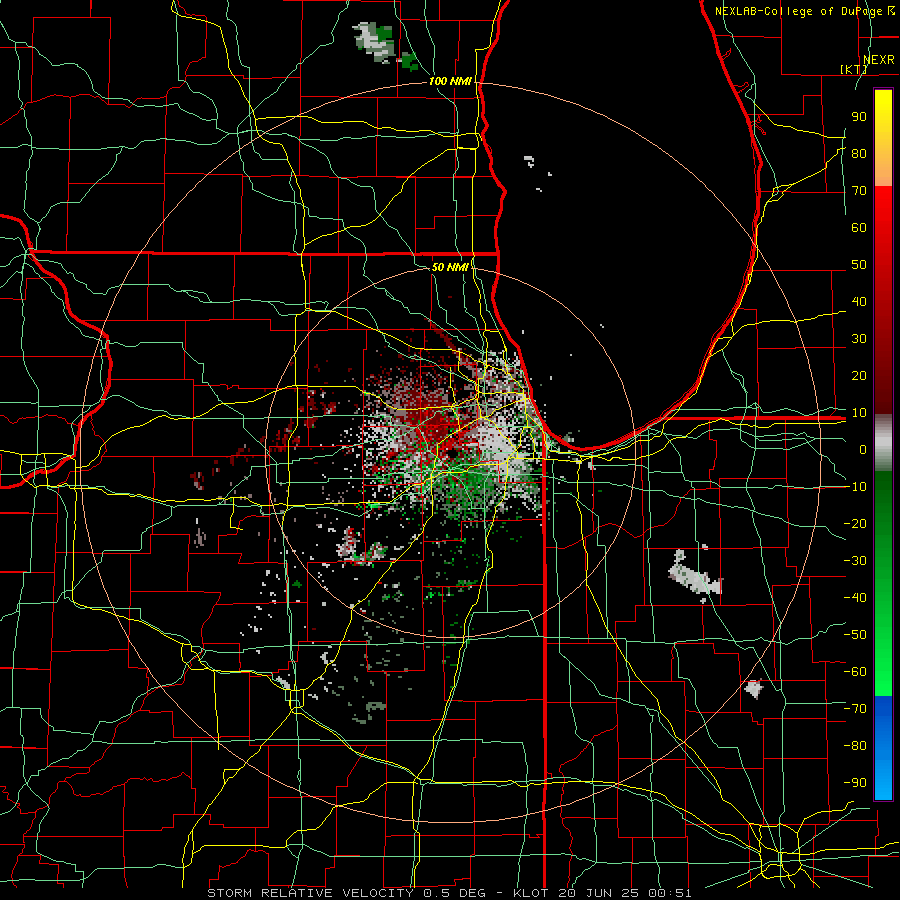Click the -20 scale value
The image size is (900, 900).
(x=855, y=523)
